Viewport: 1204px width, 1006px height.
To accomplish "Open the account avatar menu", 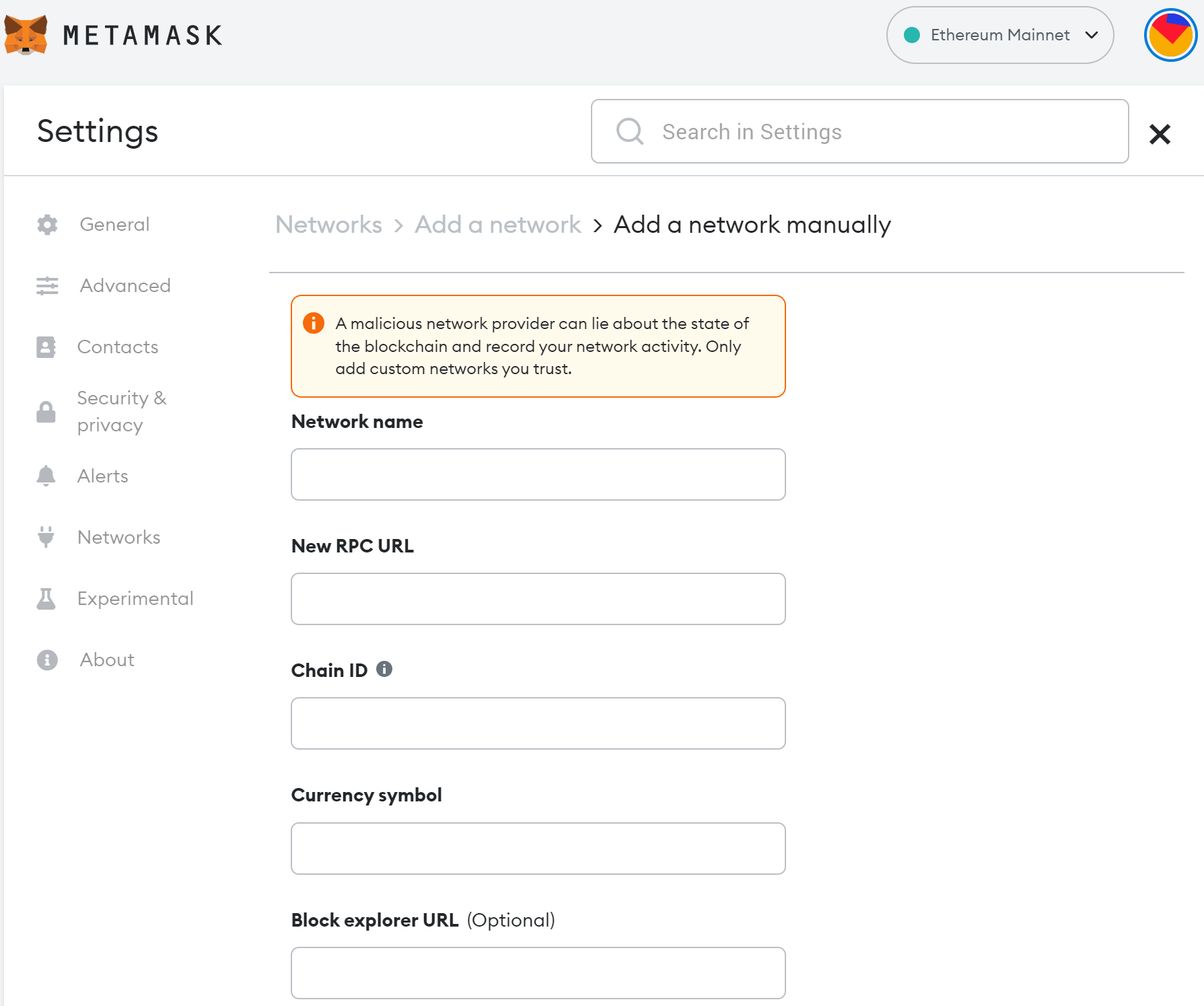I will coord(1170,35).
